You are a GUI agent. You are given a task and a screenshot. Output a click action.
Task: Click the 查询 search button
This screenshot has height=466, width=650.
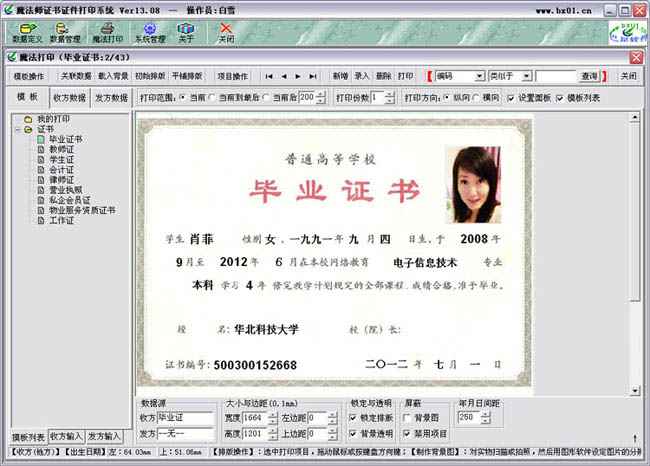pos(589,76)
